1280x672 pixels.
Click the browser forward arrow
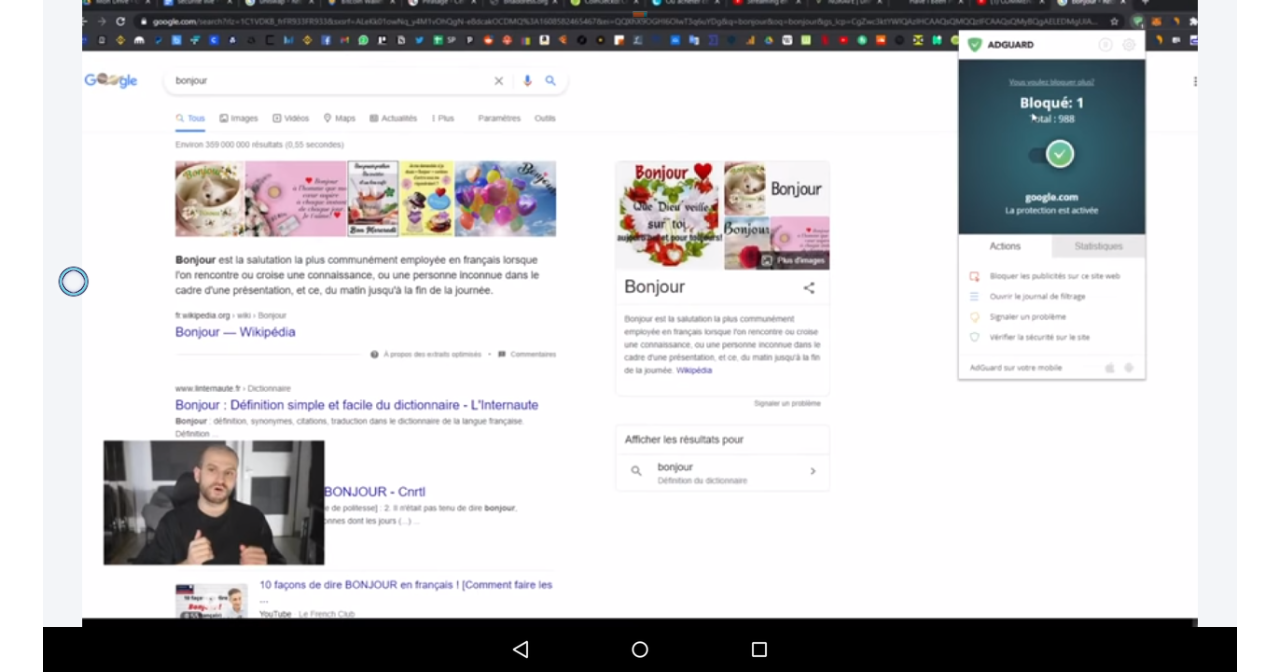pos(101,21)
